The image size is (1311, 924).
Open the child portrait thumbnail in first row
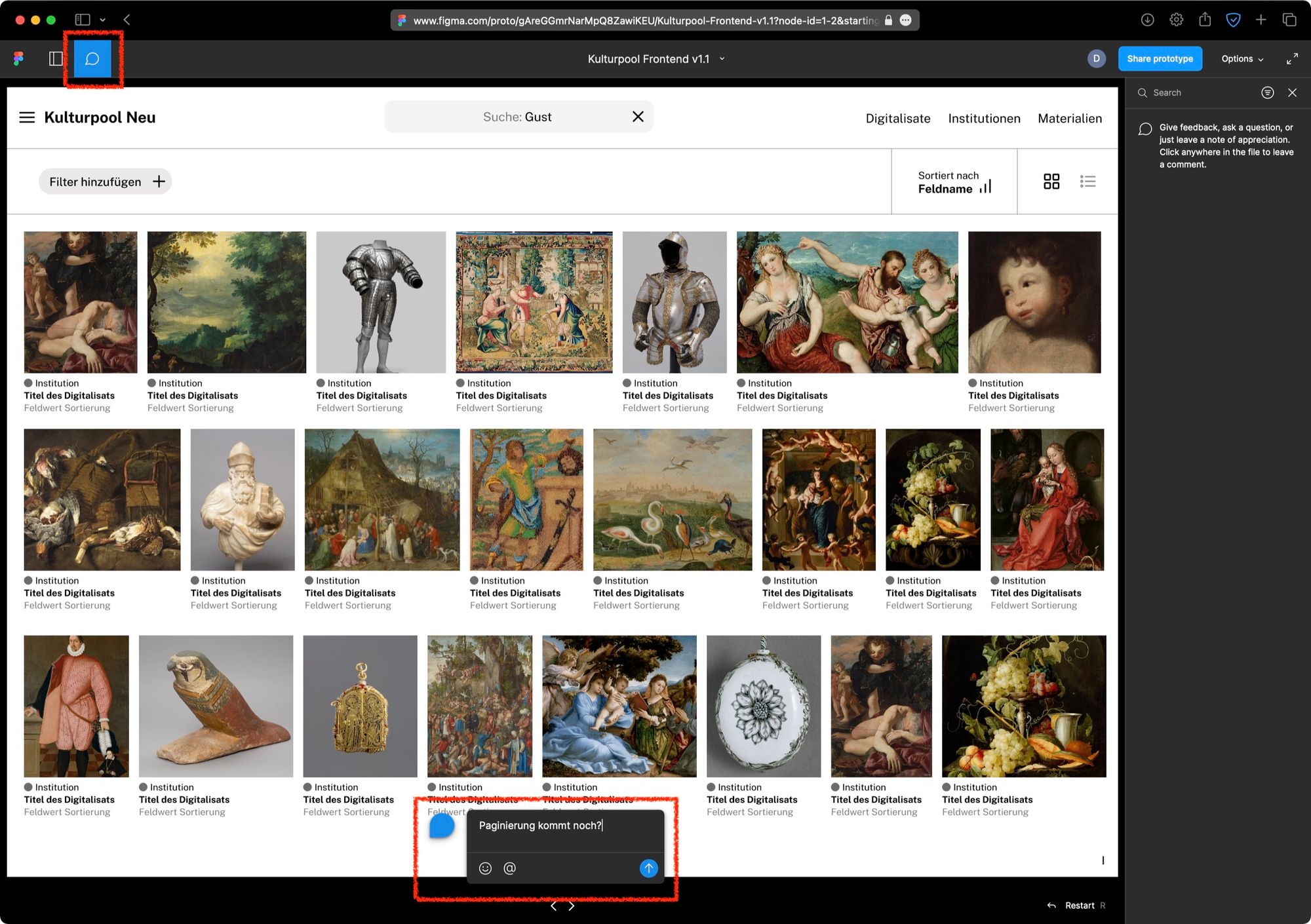[x=1034, y=302]
